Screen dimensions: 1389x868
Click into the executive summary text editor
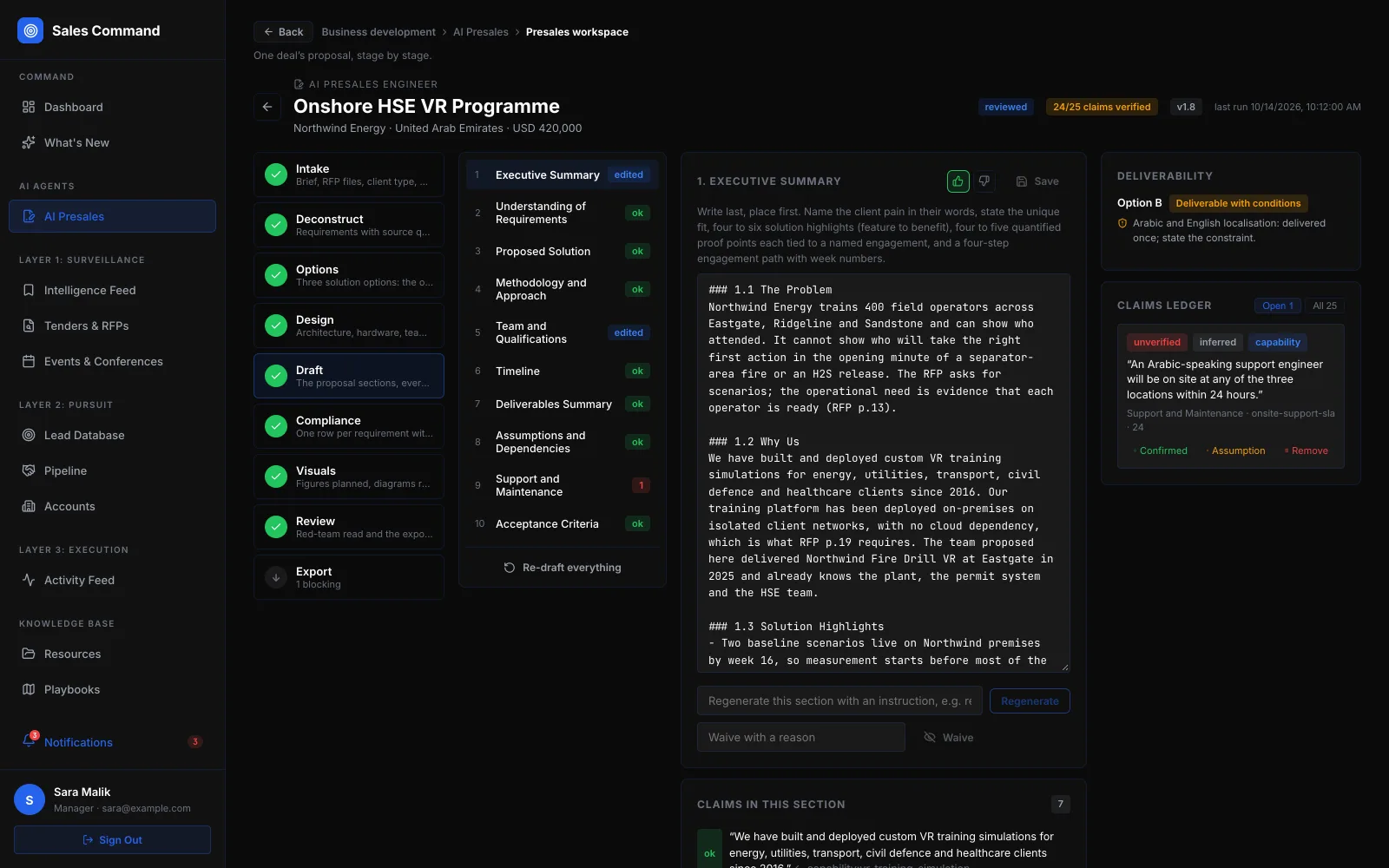pos(884,473)
